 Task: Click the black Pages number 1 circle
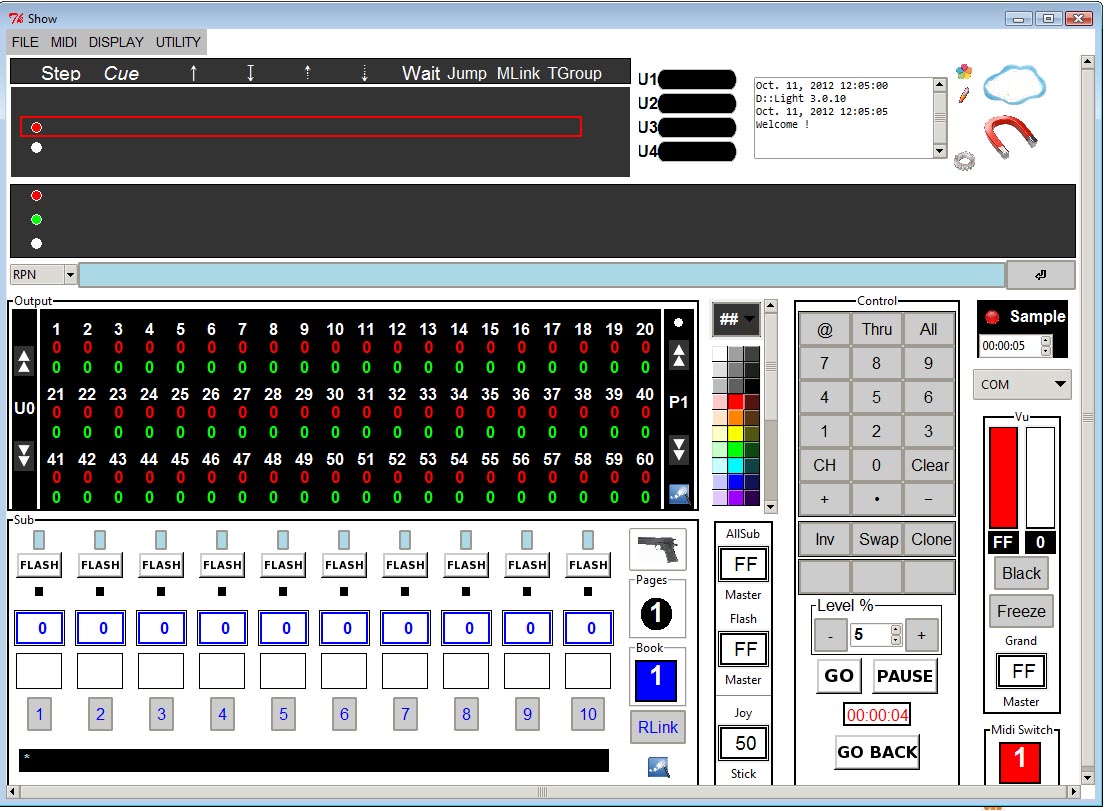656,614
